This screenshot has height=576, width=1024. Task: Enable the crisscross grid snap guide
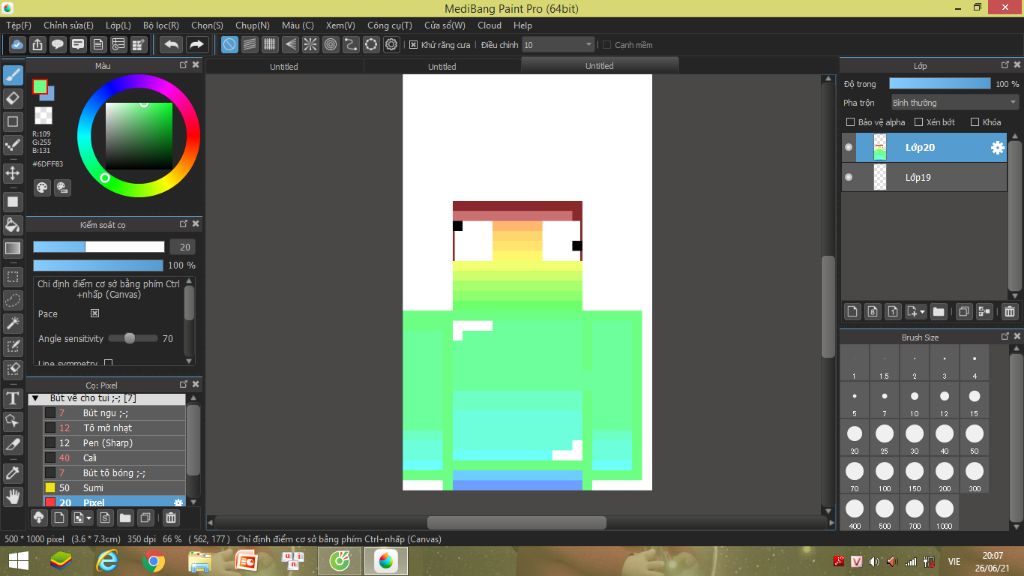coord(270,44)
